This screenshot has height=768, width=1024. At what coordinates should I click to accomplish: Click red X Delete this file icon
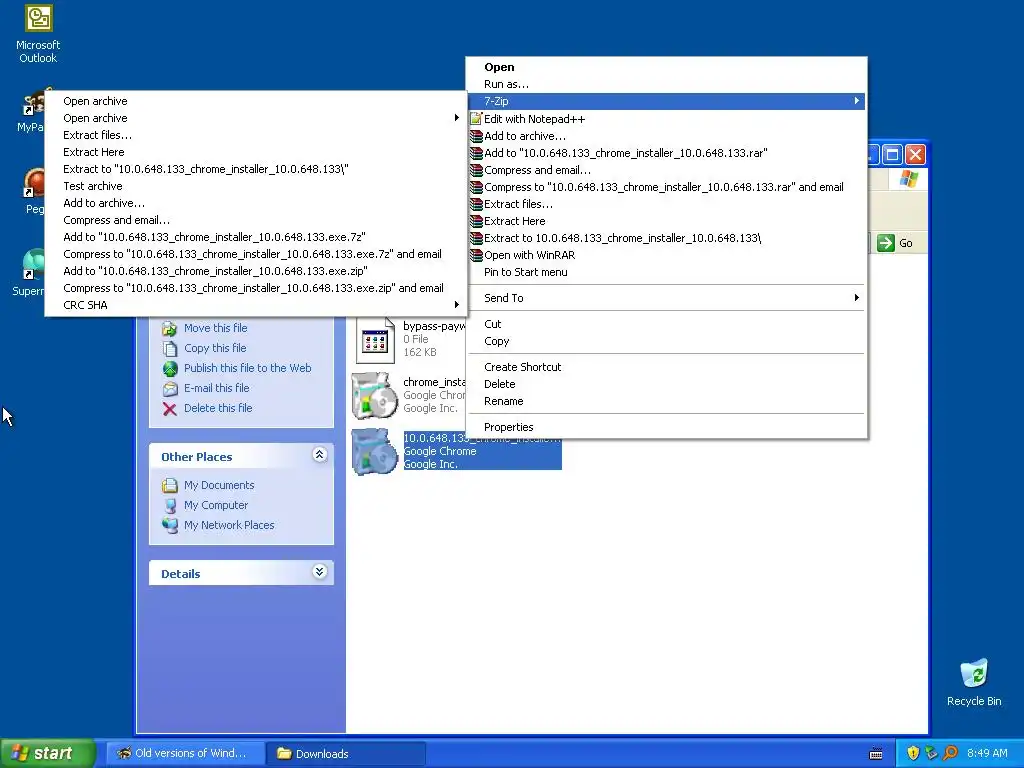click(170, 409)
